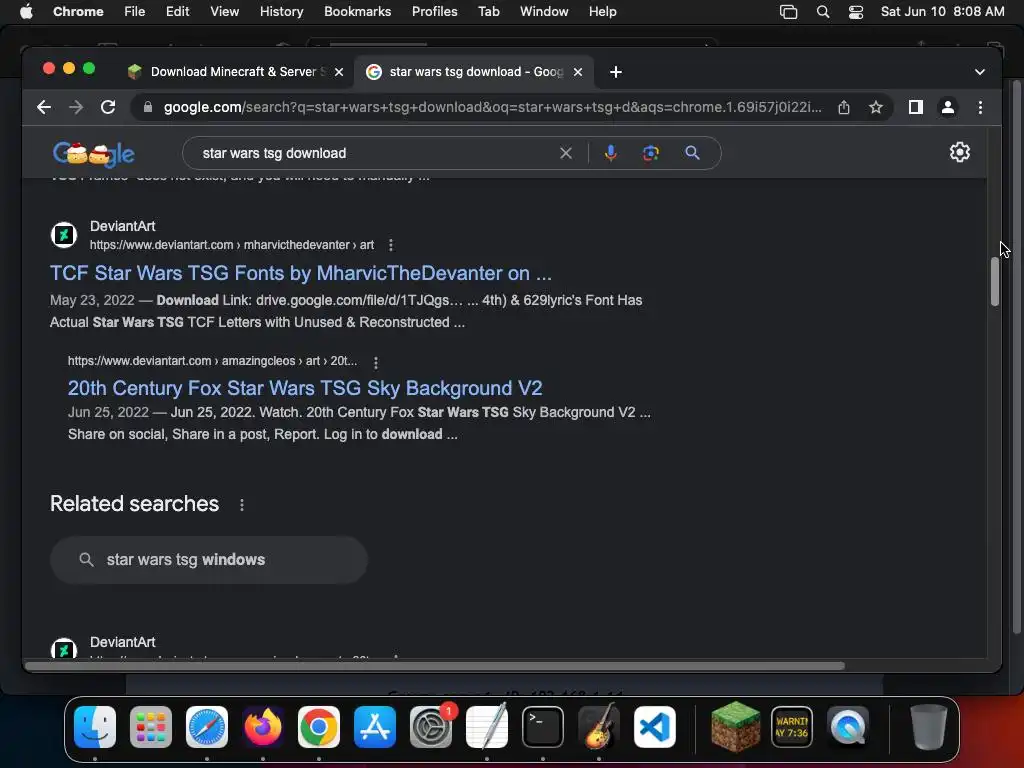This screenshot has height=768, width=1024.
Task: Open System Settings from the Dock
Action: pos(431,727)
